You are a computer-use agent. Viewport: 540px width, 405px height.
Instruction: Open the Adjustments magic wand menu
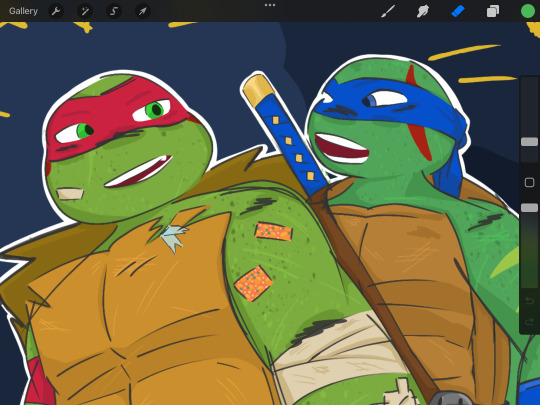pyautogui.click(x=85, y=11)
